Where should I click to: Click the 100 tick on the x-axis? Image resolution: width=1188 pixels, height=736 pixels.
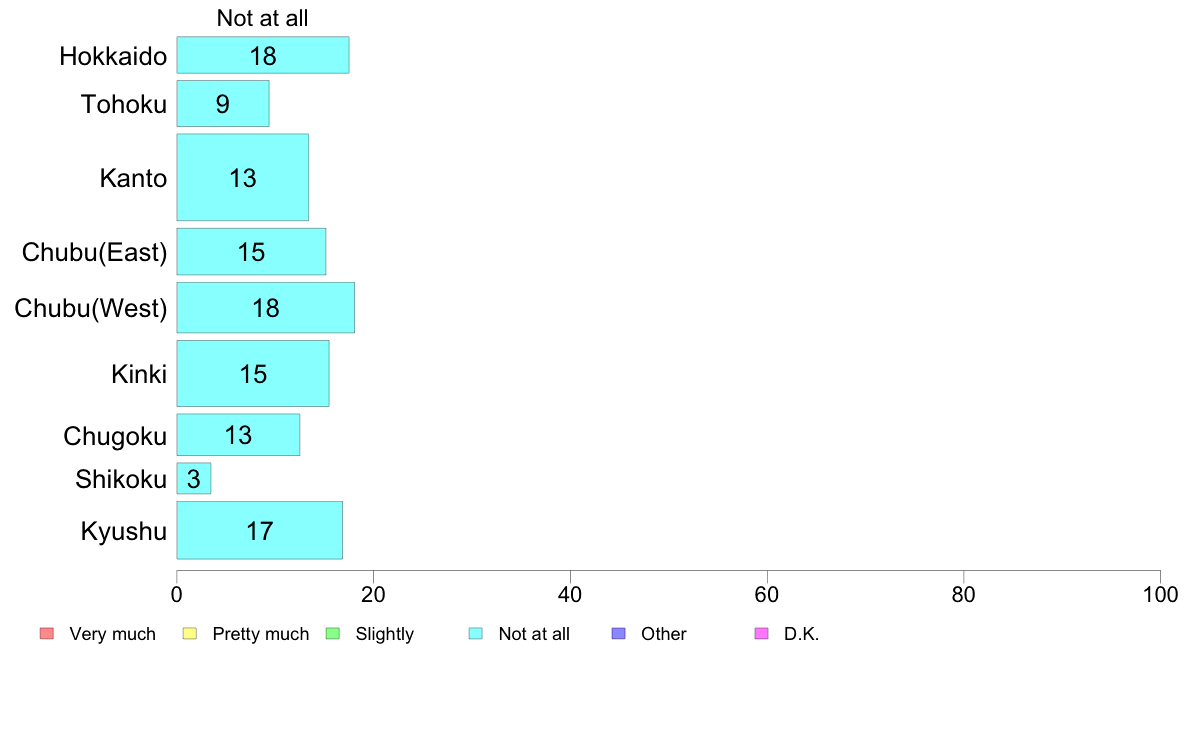tap(1159, 594)
